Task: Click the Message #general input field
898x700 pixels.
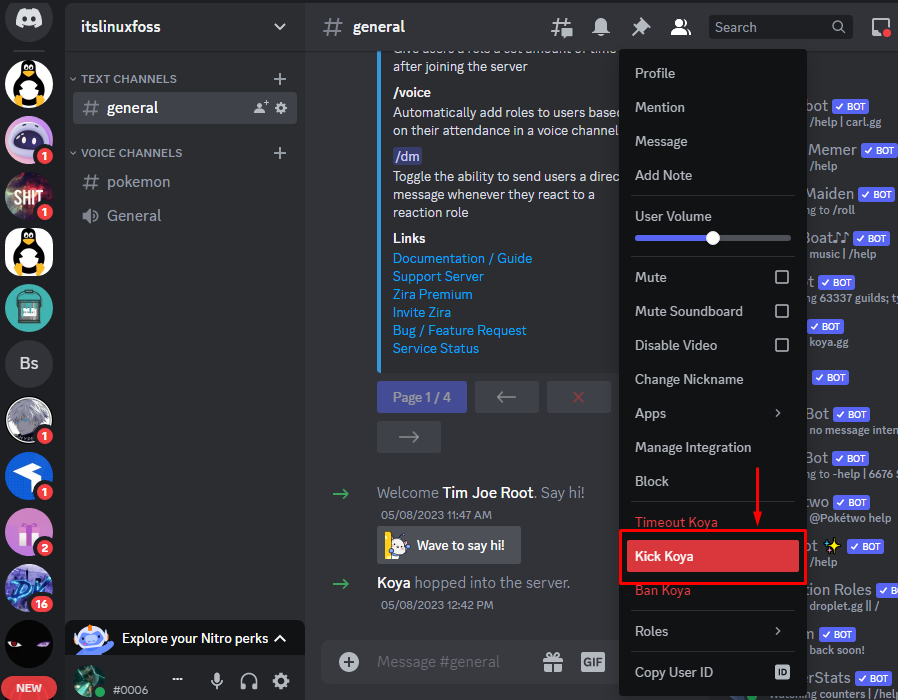Action: pyautogui.click(x=438, y=662)
